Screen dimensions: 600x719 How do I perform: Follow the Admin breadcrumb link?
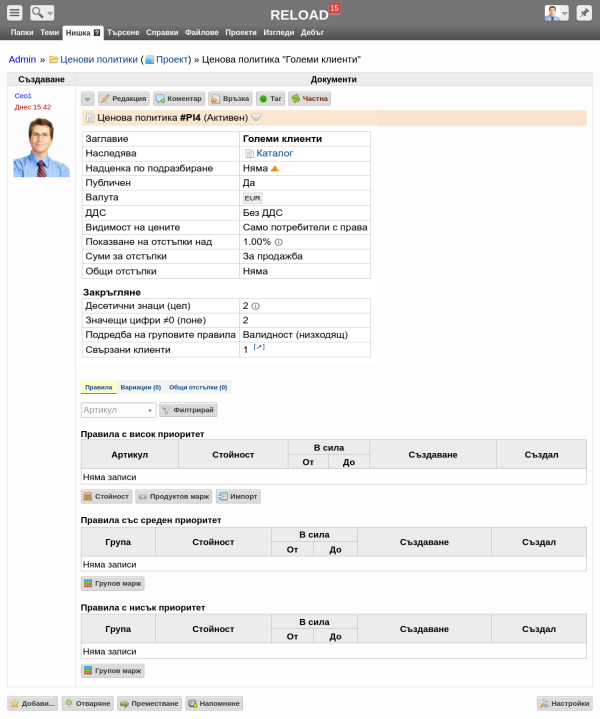[x=22, y=60]
